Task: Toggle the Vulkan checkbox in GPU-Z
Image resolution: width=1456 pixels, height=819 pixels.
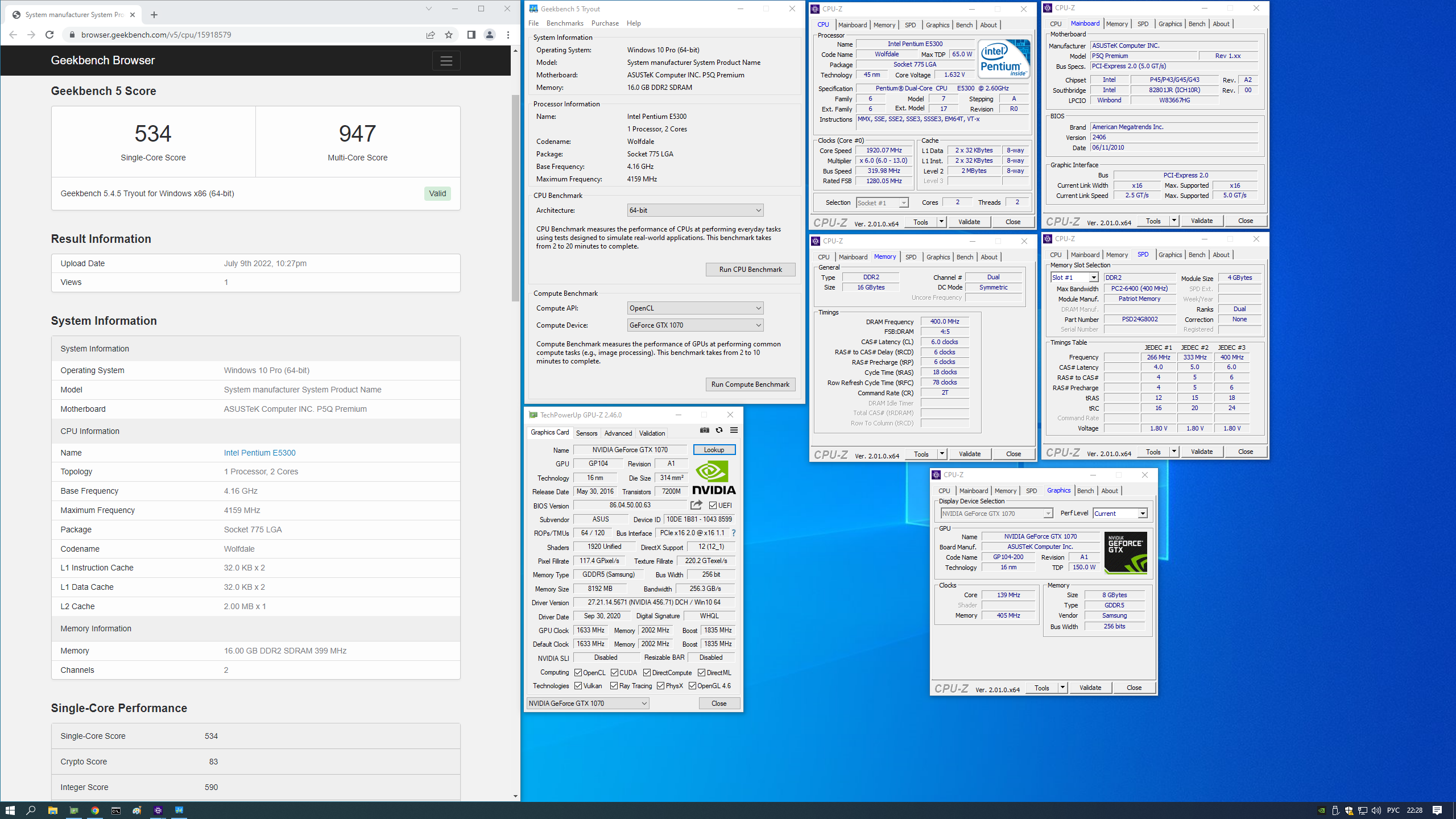Action: [578, 686]
